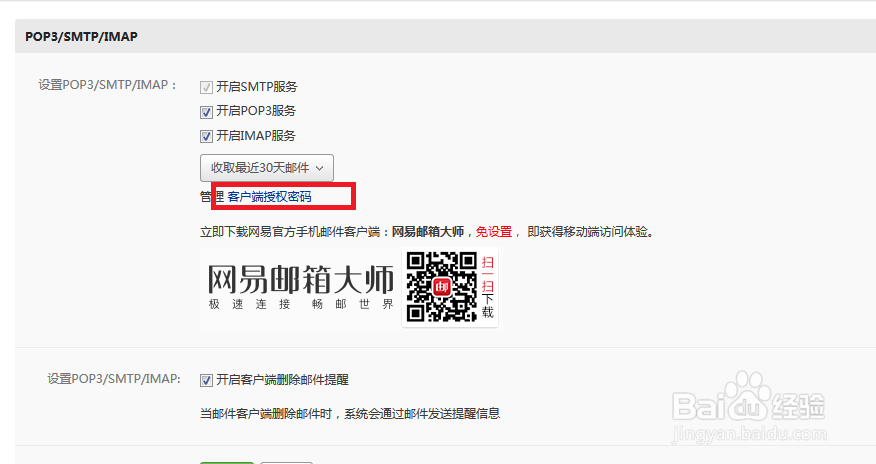Click the 当邮件客户端删除邮件时 description text
Image resolution: width=876 pixels, height=464 pixels.
tap(350, 414)
